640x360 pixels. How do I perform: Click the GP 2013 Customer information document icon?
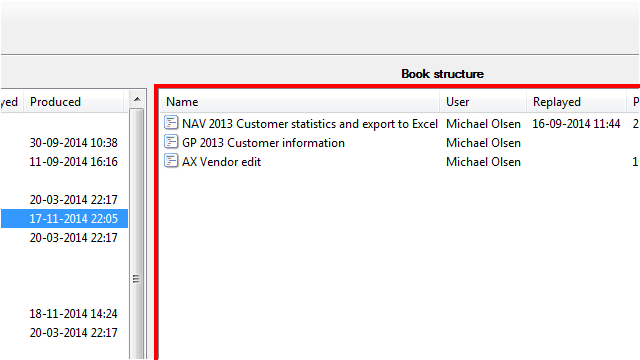171,142
